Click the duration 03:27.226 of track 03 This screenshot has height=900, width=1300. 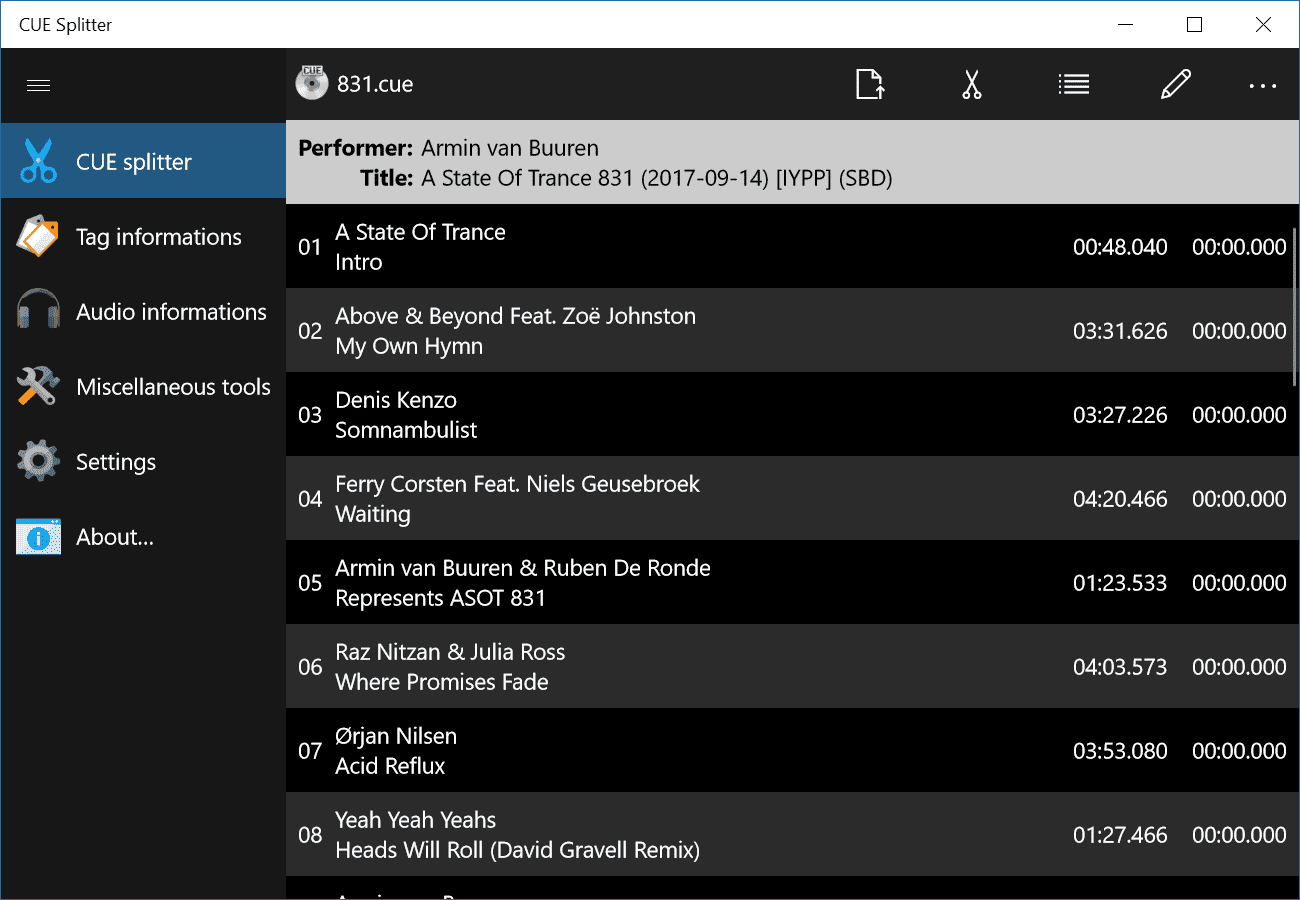(x=1120, y=415)
